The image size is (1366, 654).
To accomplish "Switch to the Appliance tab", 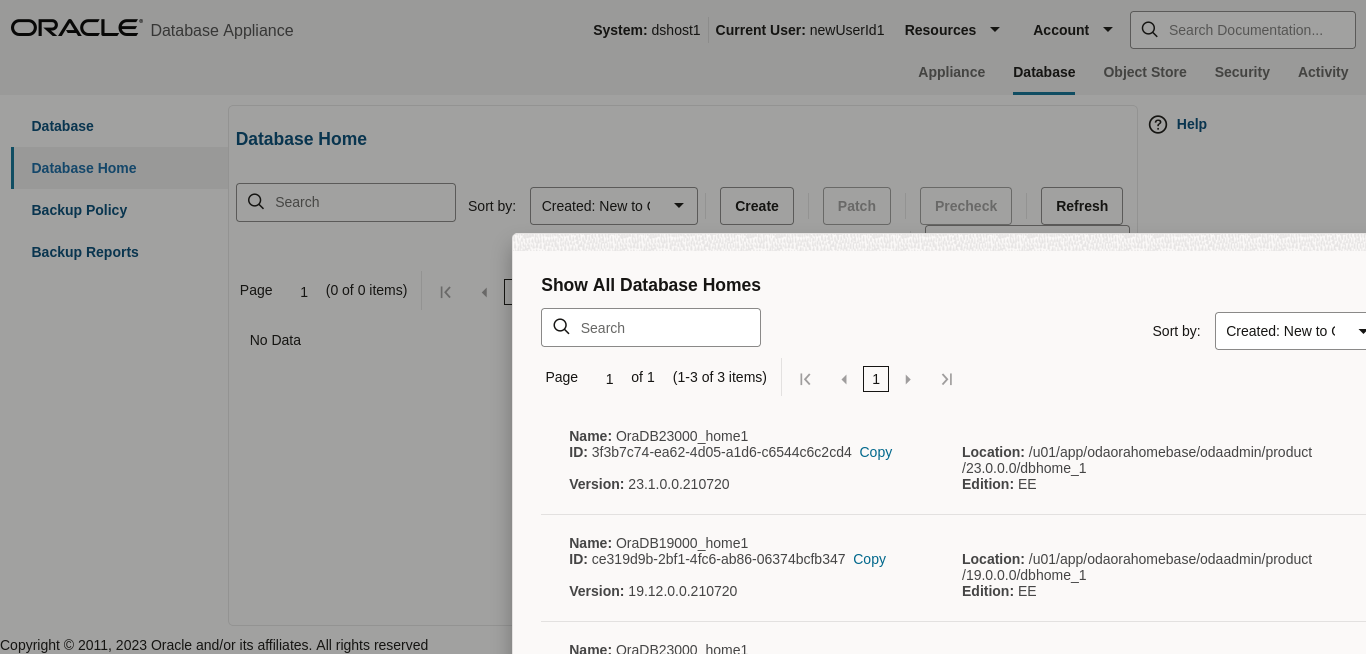I will pyautogui.click(x=951, y=72).
